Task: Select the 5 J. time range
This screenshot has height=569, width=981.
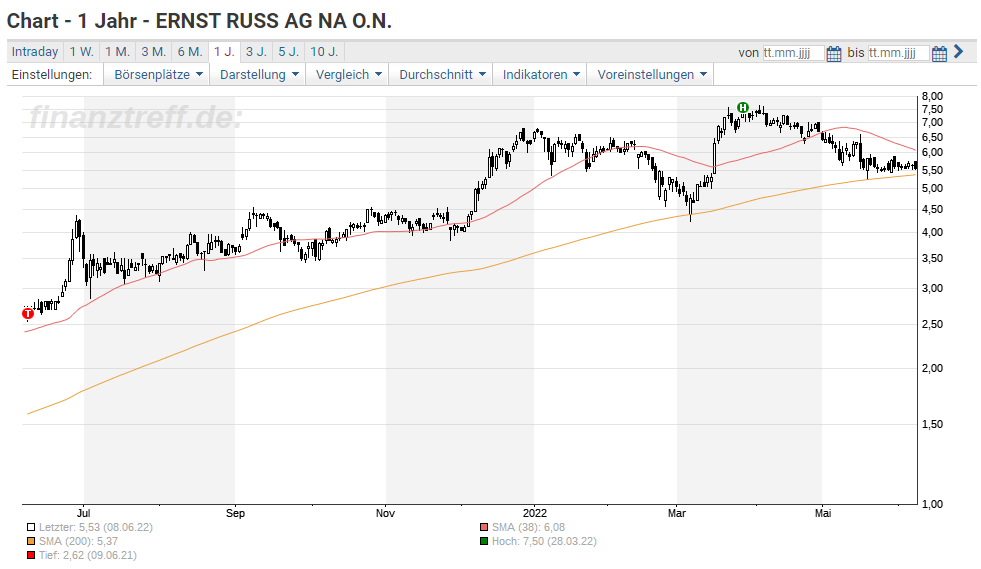Action: 288,52
